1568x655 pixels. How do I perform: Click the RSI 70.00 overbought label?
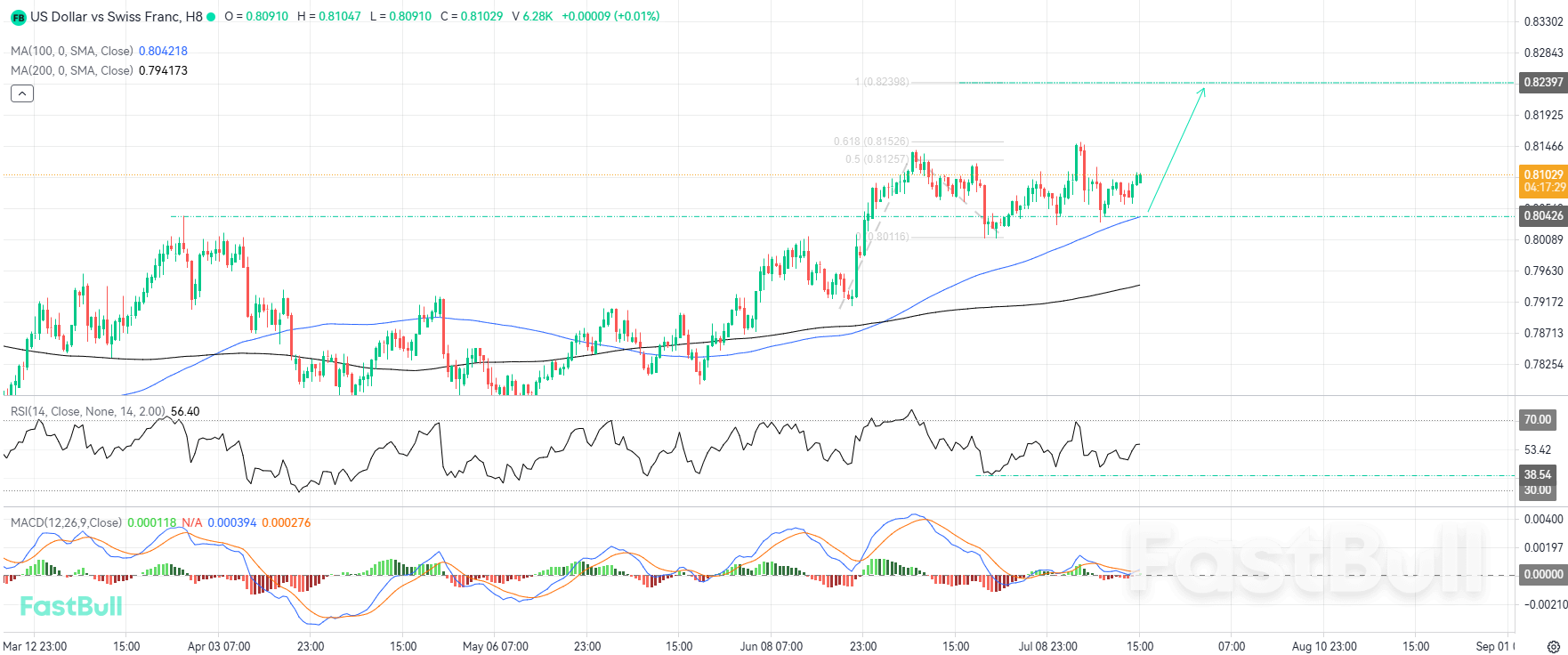tap(1538, 419)
